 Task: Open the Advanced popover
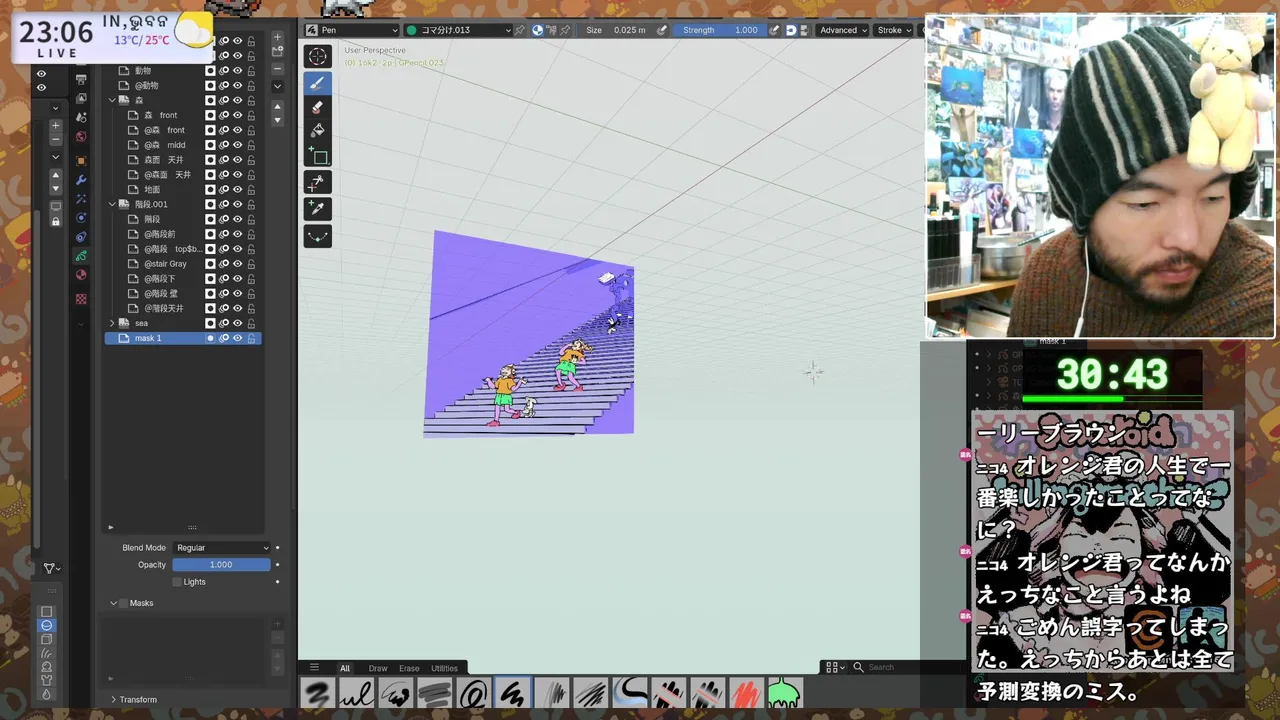click(843, 30)
